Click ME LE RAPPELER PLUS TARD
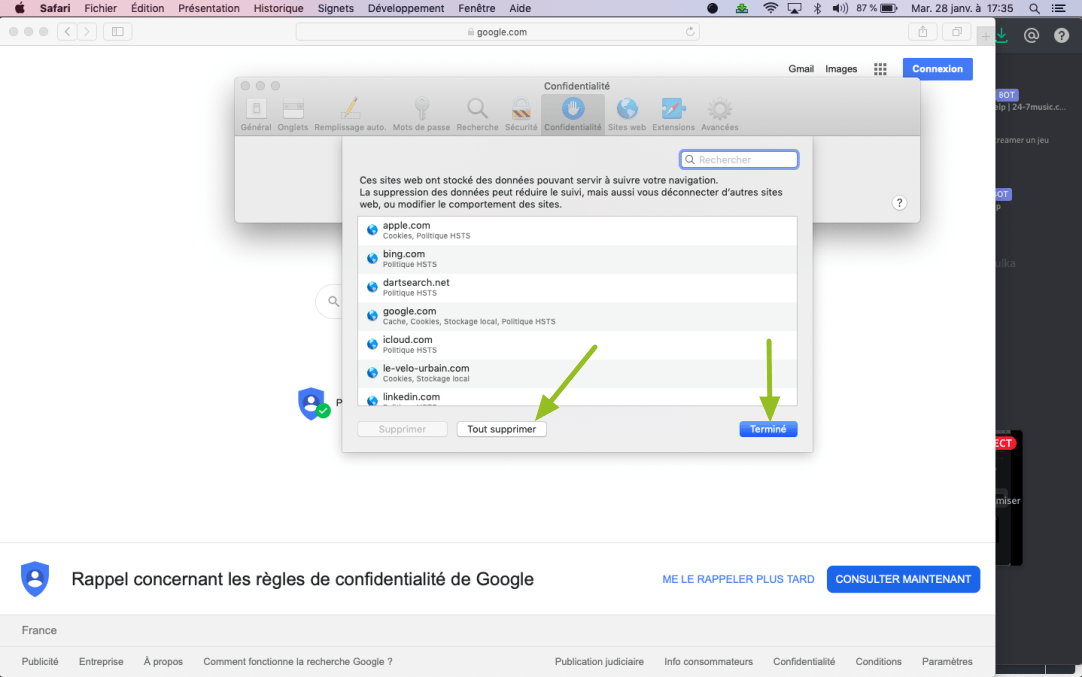The image size is (1082, 677). (x=738, y=579)
